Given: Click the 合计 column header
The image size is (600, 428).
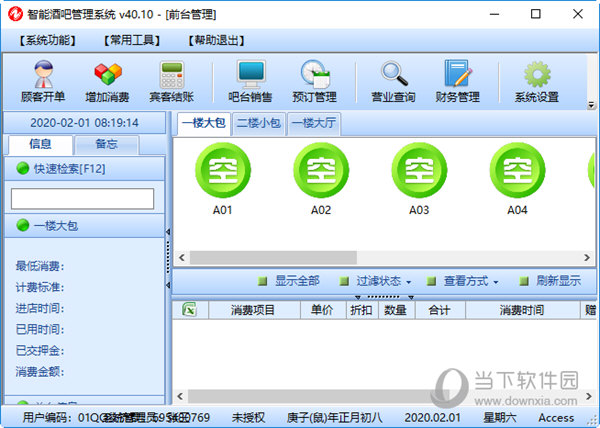Looking at the screenshot, I should click(440, 310).
